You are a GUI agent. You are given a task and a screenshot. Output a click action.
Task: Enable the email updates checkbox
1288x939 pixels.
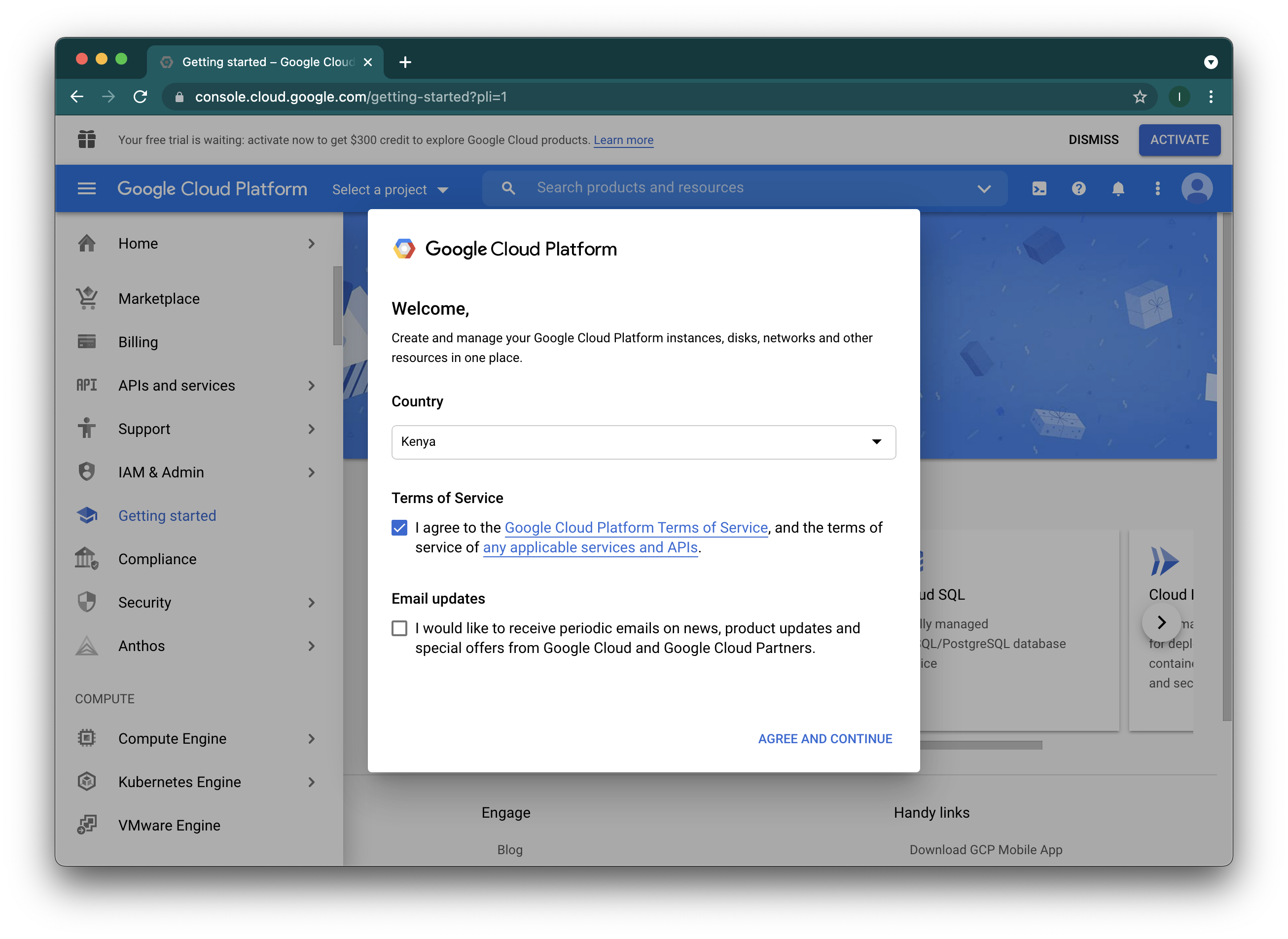pyautogui.click(x=399, y=629)
